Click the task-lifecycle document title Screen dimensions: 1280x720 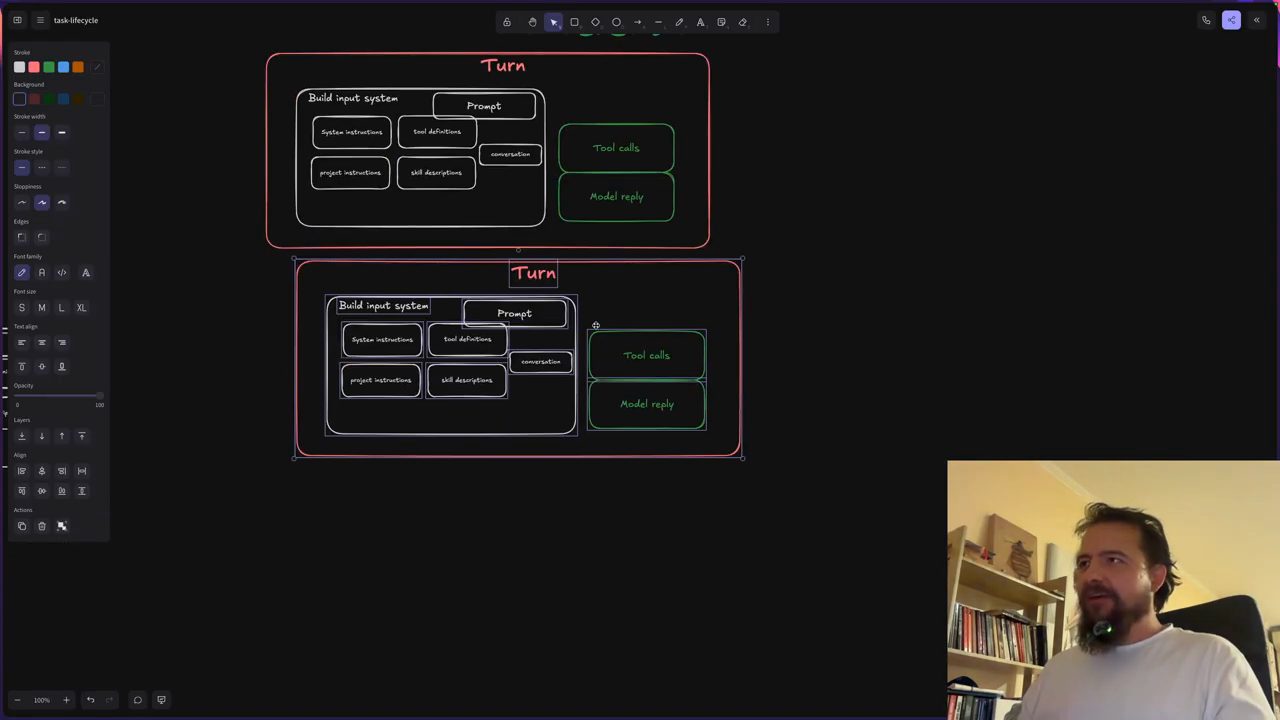(x=76, y=20)
